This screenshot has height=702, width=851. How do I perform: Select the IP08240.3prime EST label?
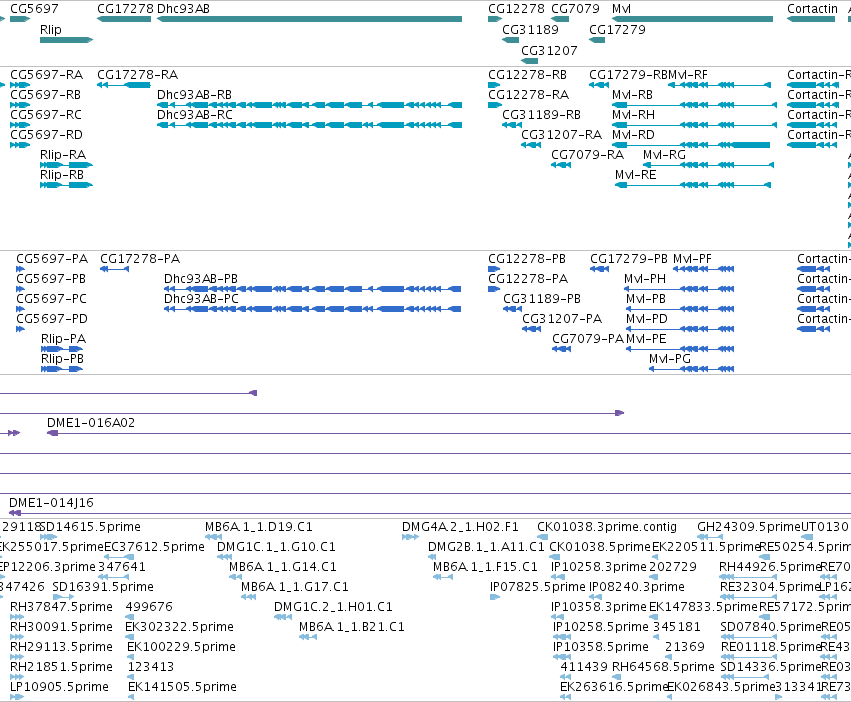pos(637,587)
